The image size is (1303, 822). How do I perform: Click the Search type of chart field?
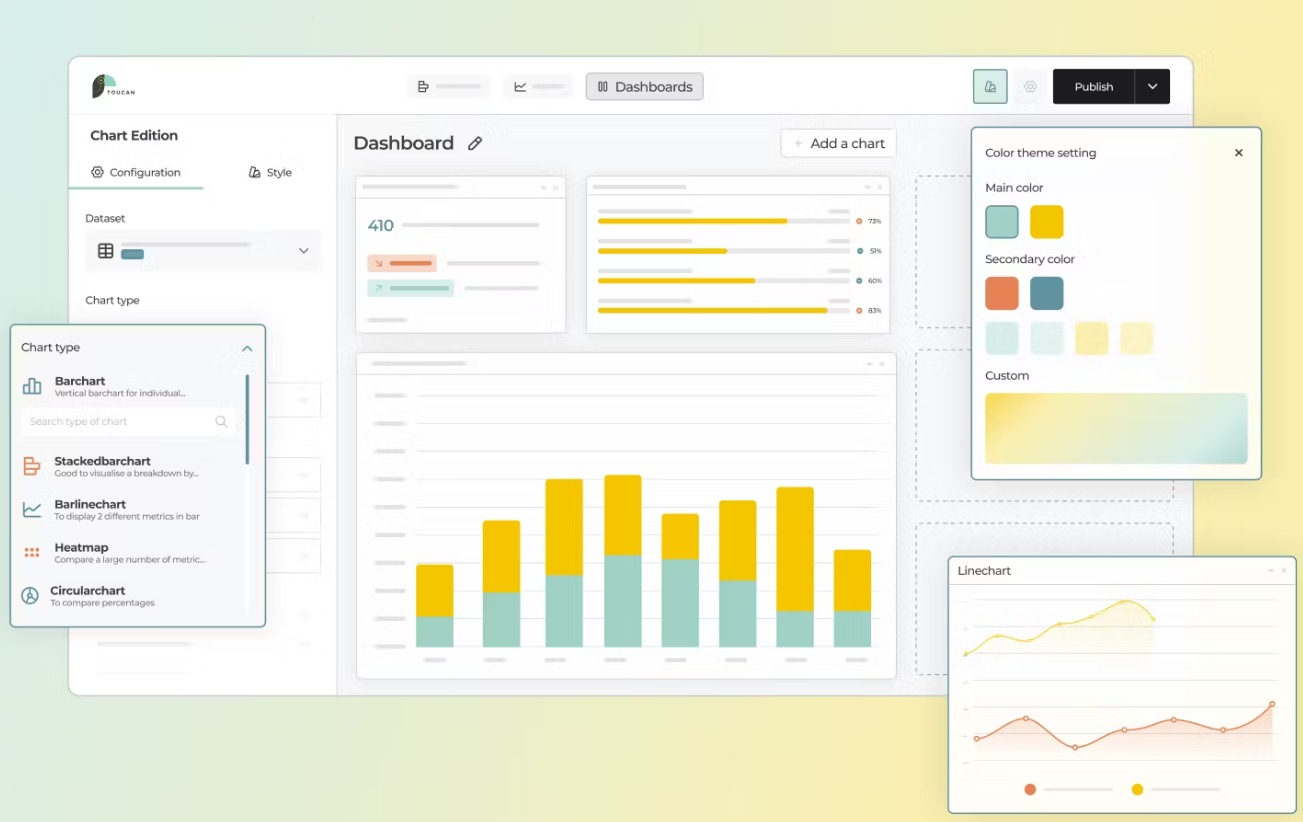[x=120, y=422]
